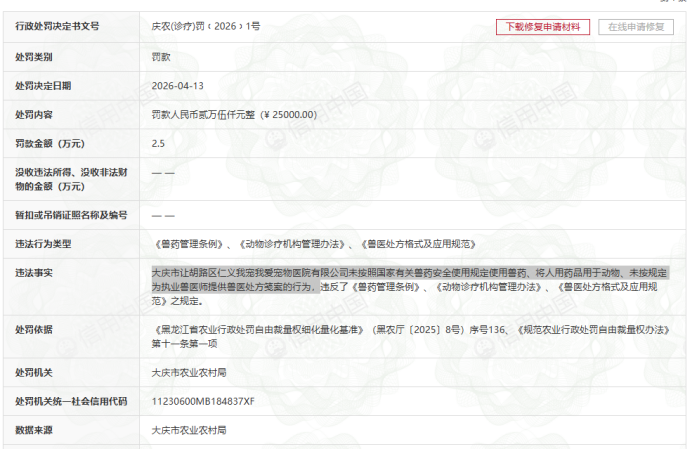Click the 违法事实 label

[34, 273]
